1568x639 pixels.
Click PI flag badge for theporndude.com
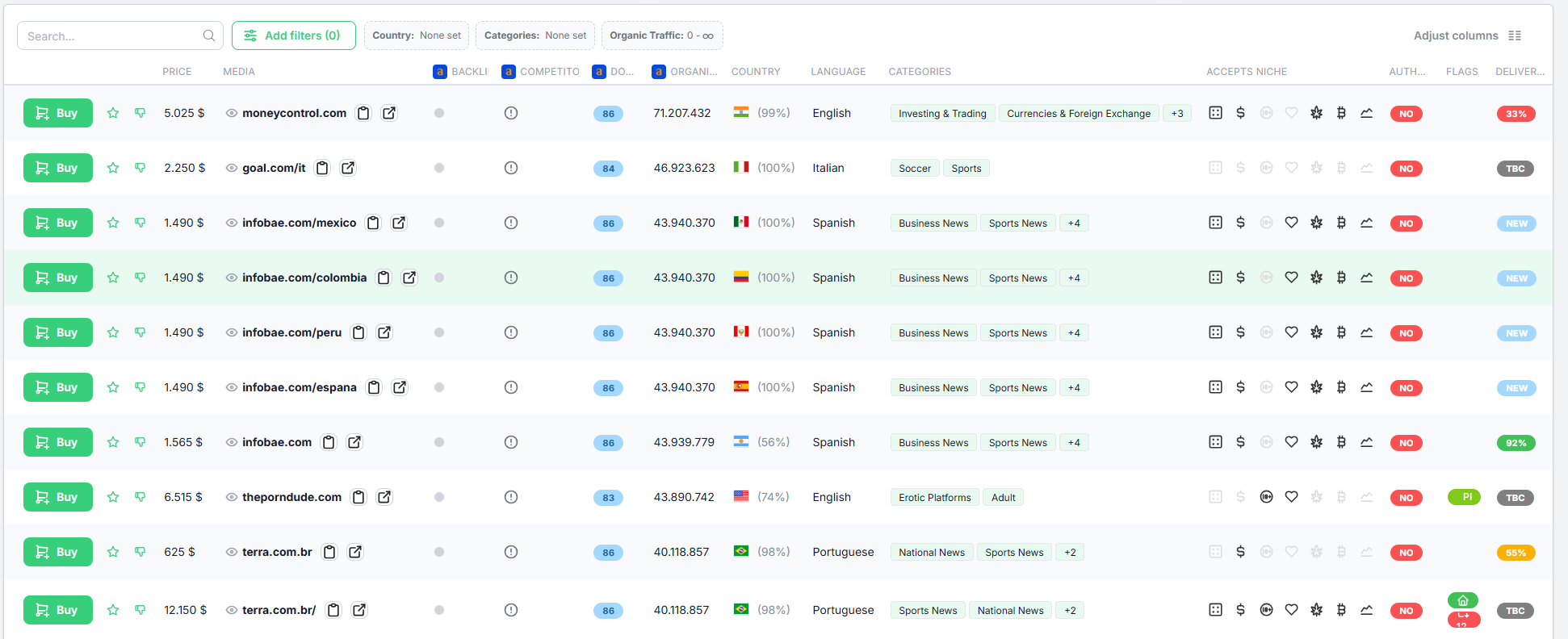pyautogui.click(x=1464, y=497)
